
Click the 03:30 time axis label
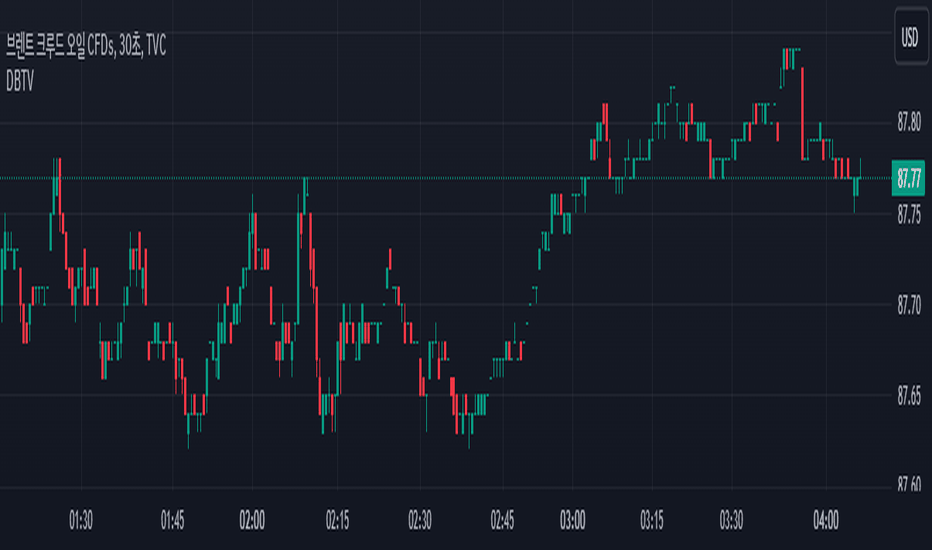pos(731,521)
